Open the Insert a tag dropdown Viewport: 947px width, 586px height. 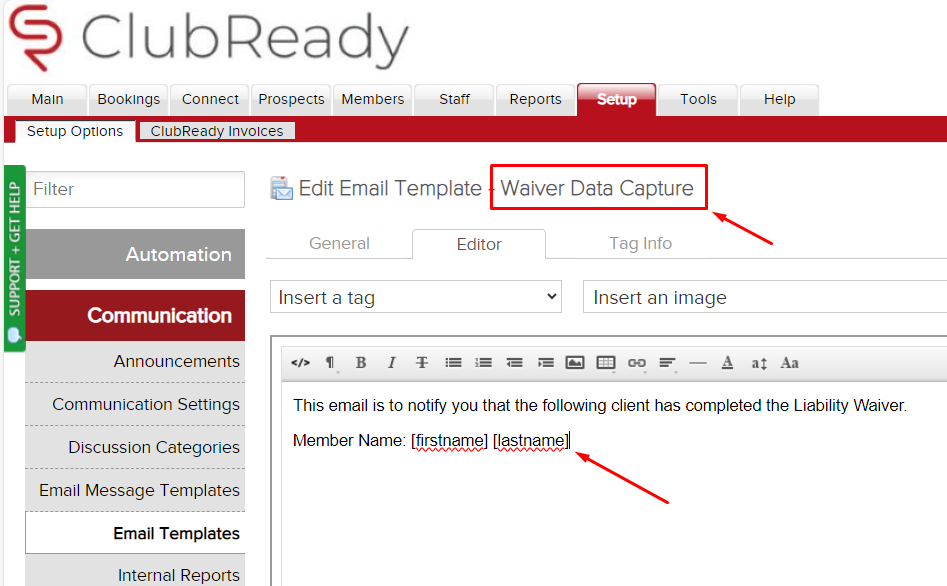coord(416,297)
